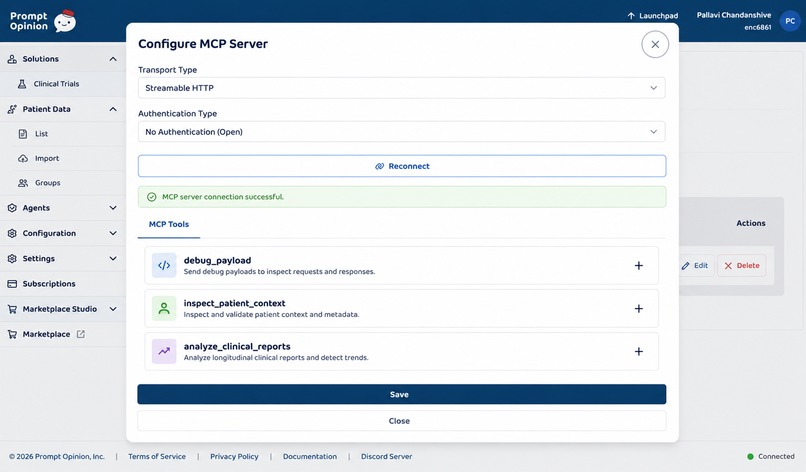Image resolution: width=806 pixels, height=472 pixels.
Task: Click the inspect_patient_context person icon
Action: pyautogui.click(x=164, y=308)
